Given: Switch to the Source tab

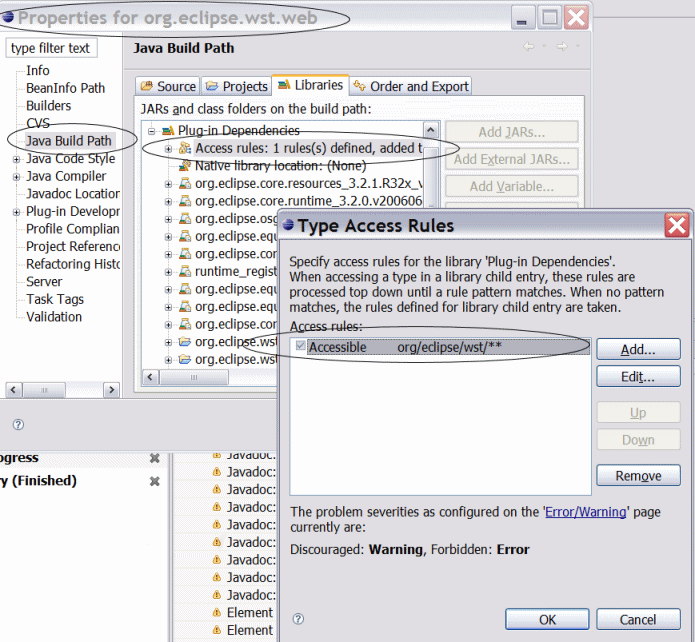Looking at the screenshot, I should pos(168,86).
